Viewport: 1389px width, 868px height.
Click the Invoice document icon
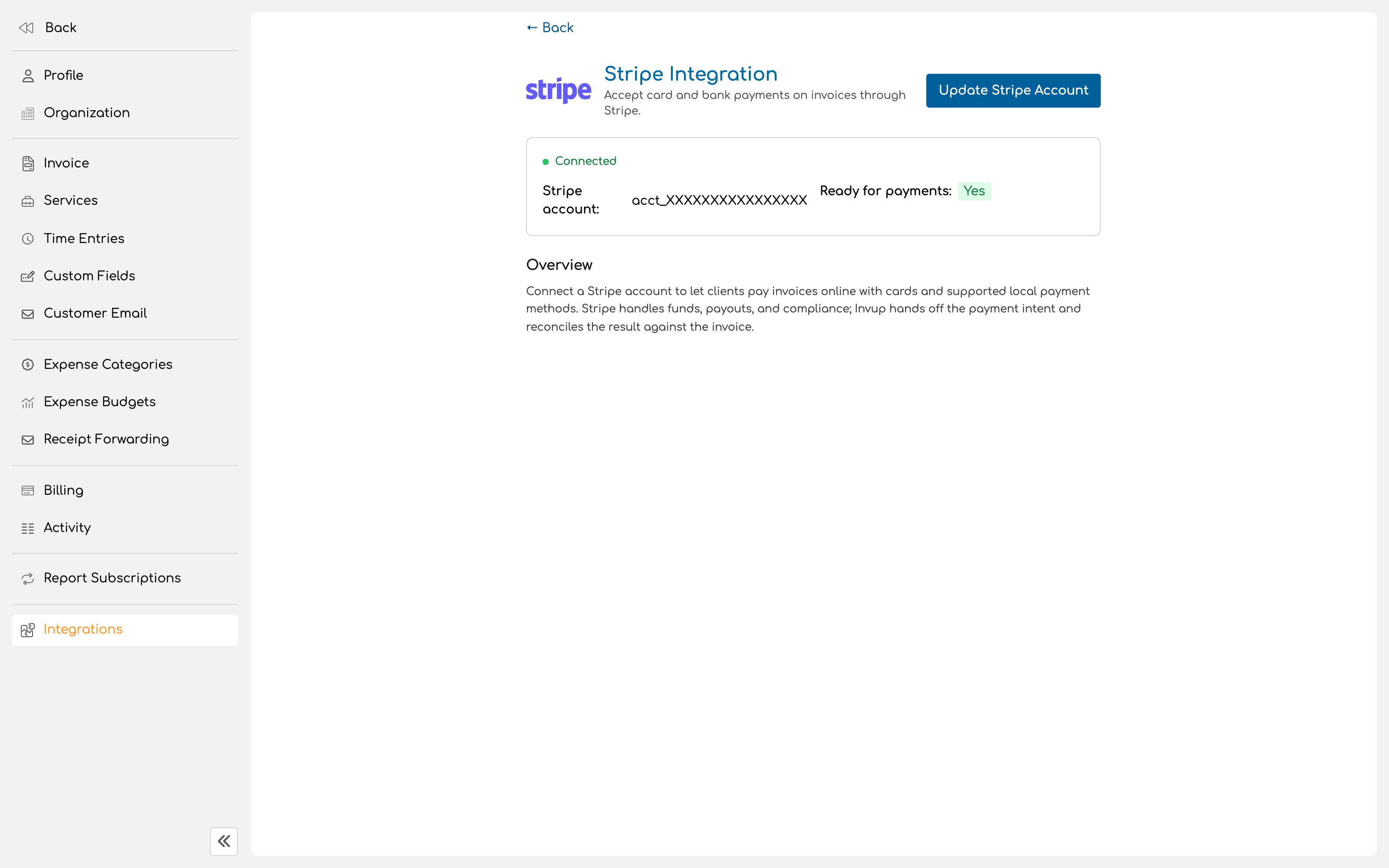pyautogui.click(x=27, y=164)
